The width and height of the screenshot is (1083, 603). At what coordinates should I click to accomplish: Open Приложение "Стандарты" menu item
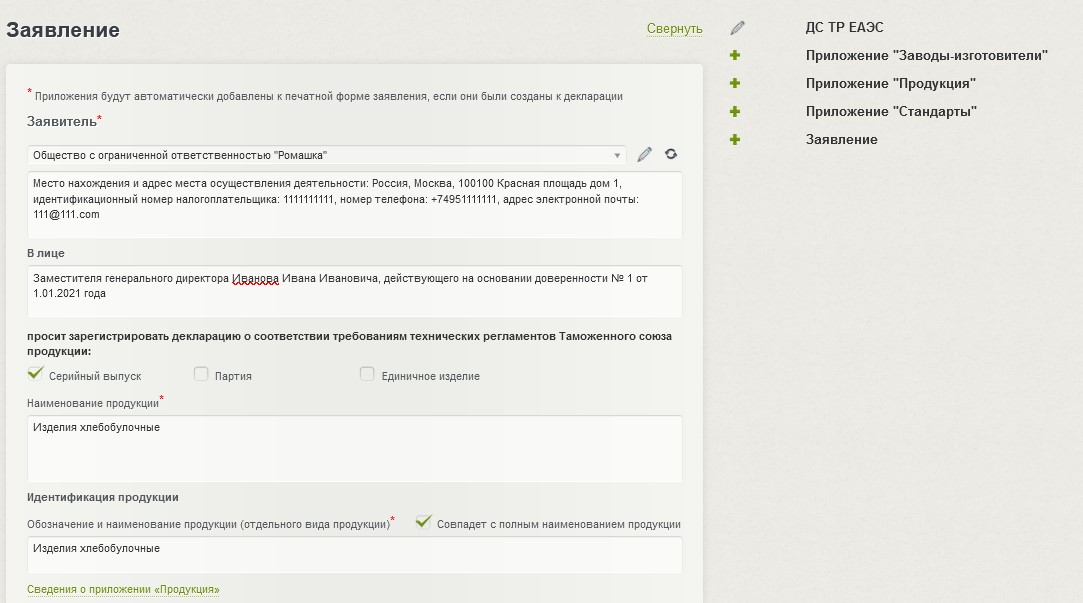click(891, 112)
